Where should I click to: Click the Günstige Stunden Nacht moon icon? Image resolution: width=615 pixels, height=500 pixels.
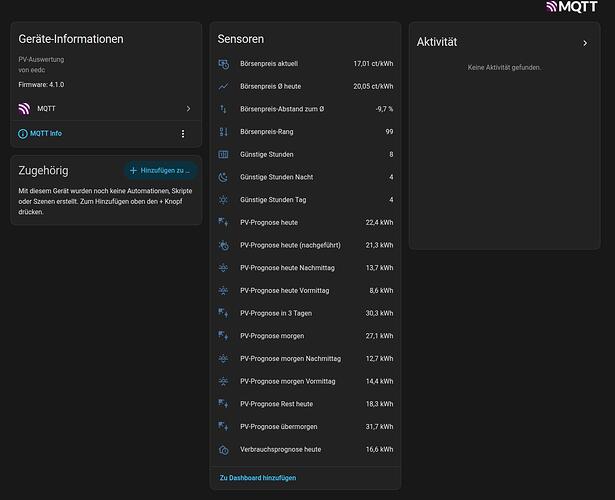coord(224,177)
